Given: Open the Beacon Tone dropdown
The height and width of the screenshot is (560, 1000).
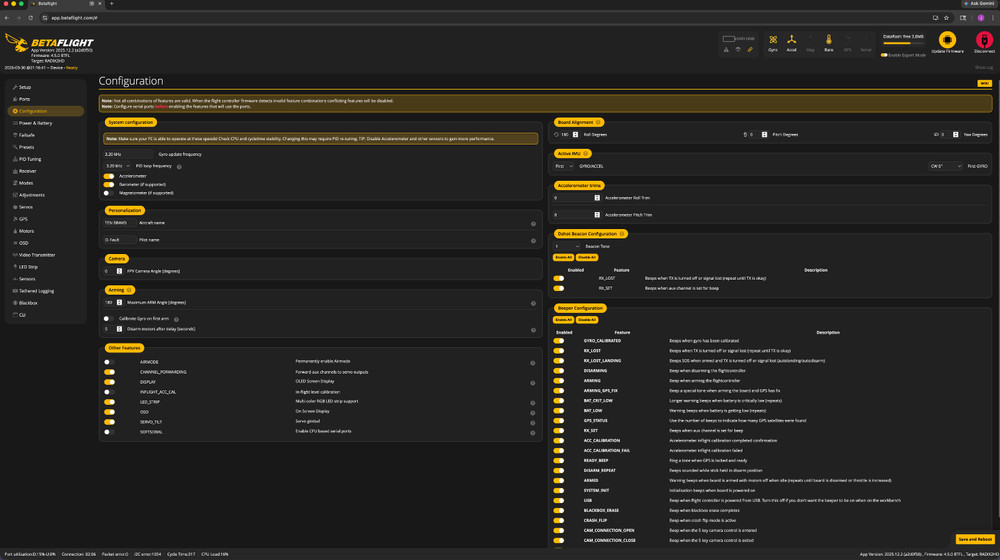Looking at the screenshot, I should [x=566, y=246].
